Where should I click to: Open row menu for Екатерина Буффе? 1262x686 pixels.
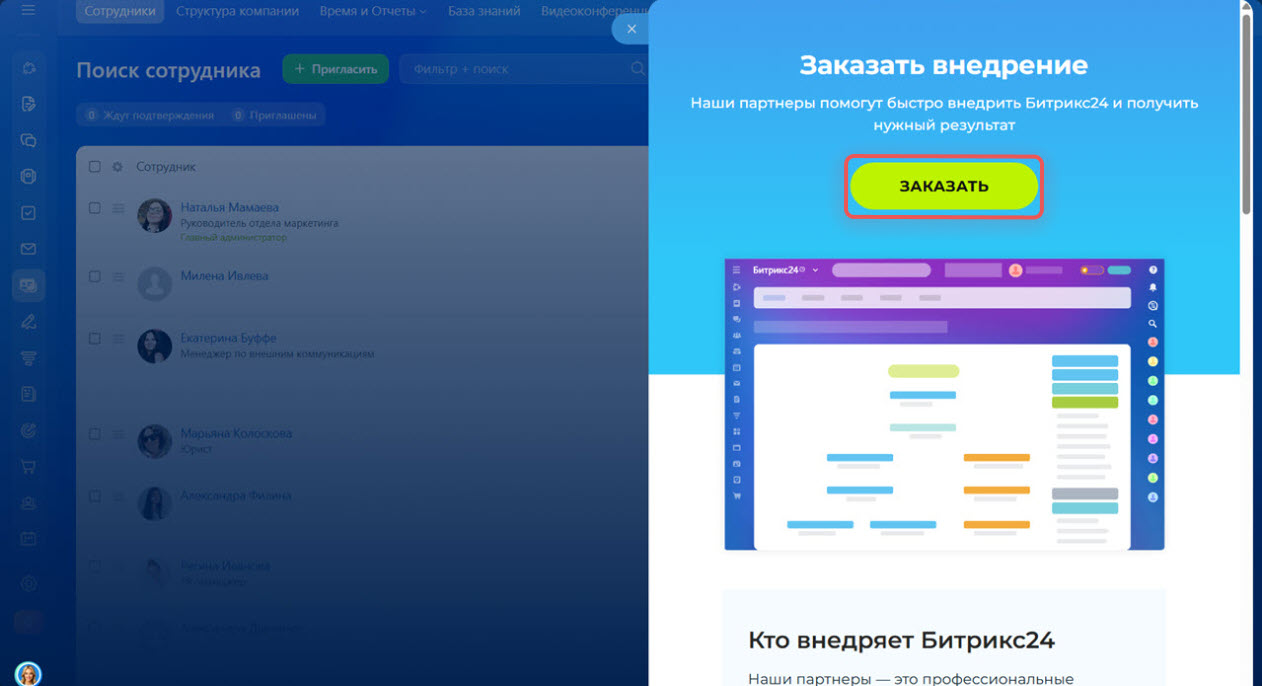[x=118, y=339]
